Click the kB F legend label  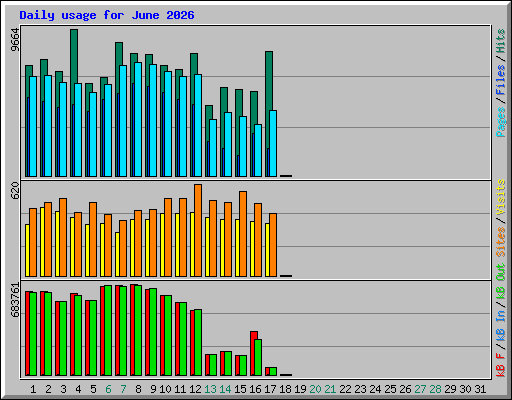501,365
